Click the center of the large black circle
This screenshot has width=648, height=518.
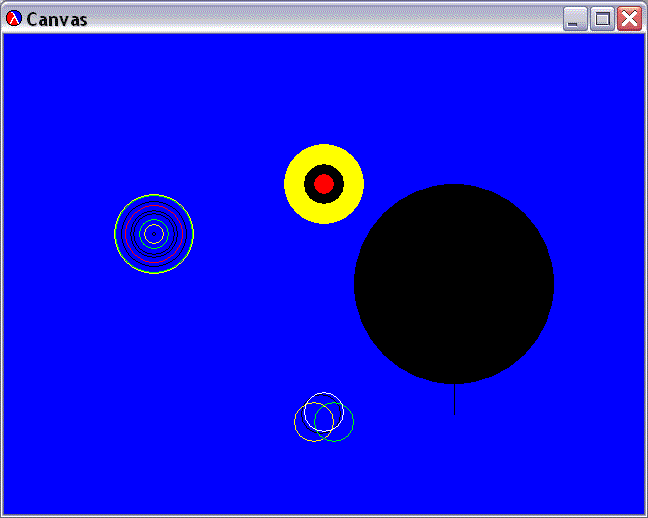(x=454, y=284)
